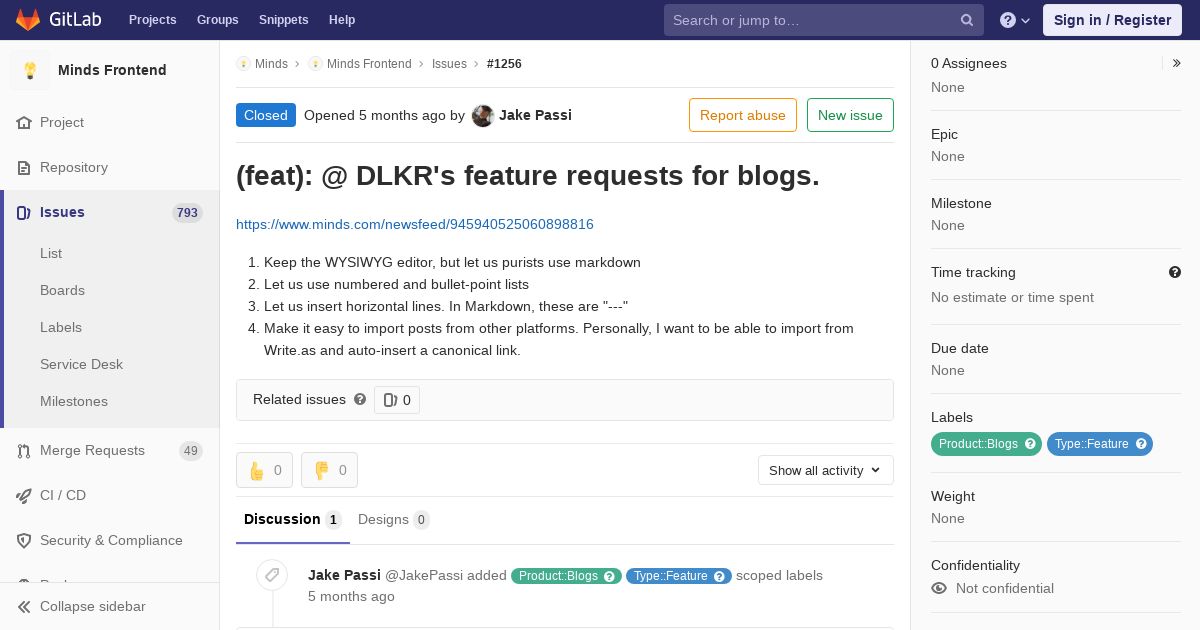Click @JakePassi username in activity

click(424, 575)
